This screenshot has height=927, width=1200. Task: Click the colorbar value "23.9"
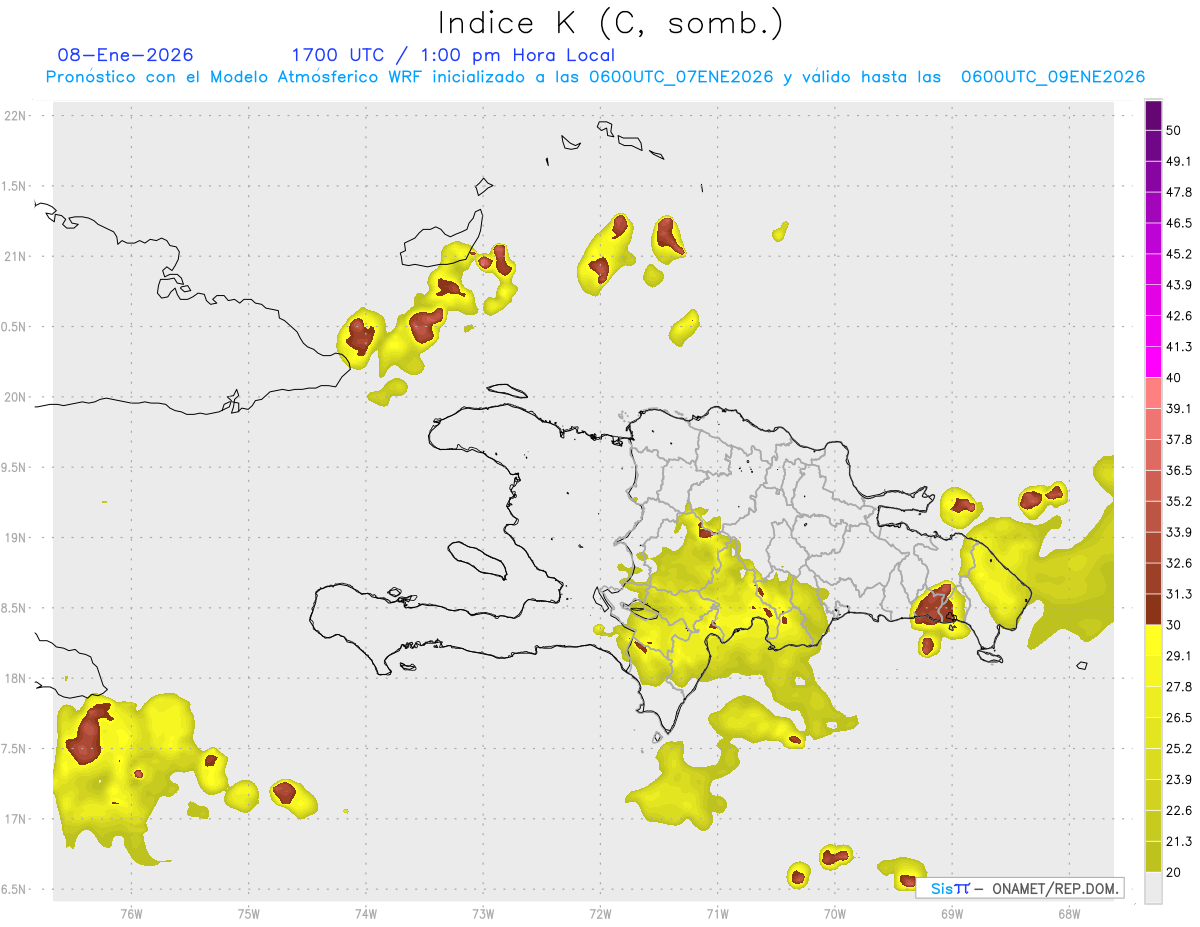pos(1178,780)
